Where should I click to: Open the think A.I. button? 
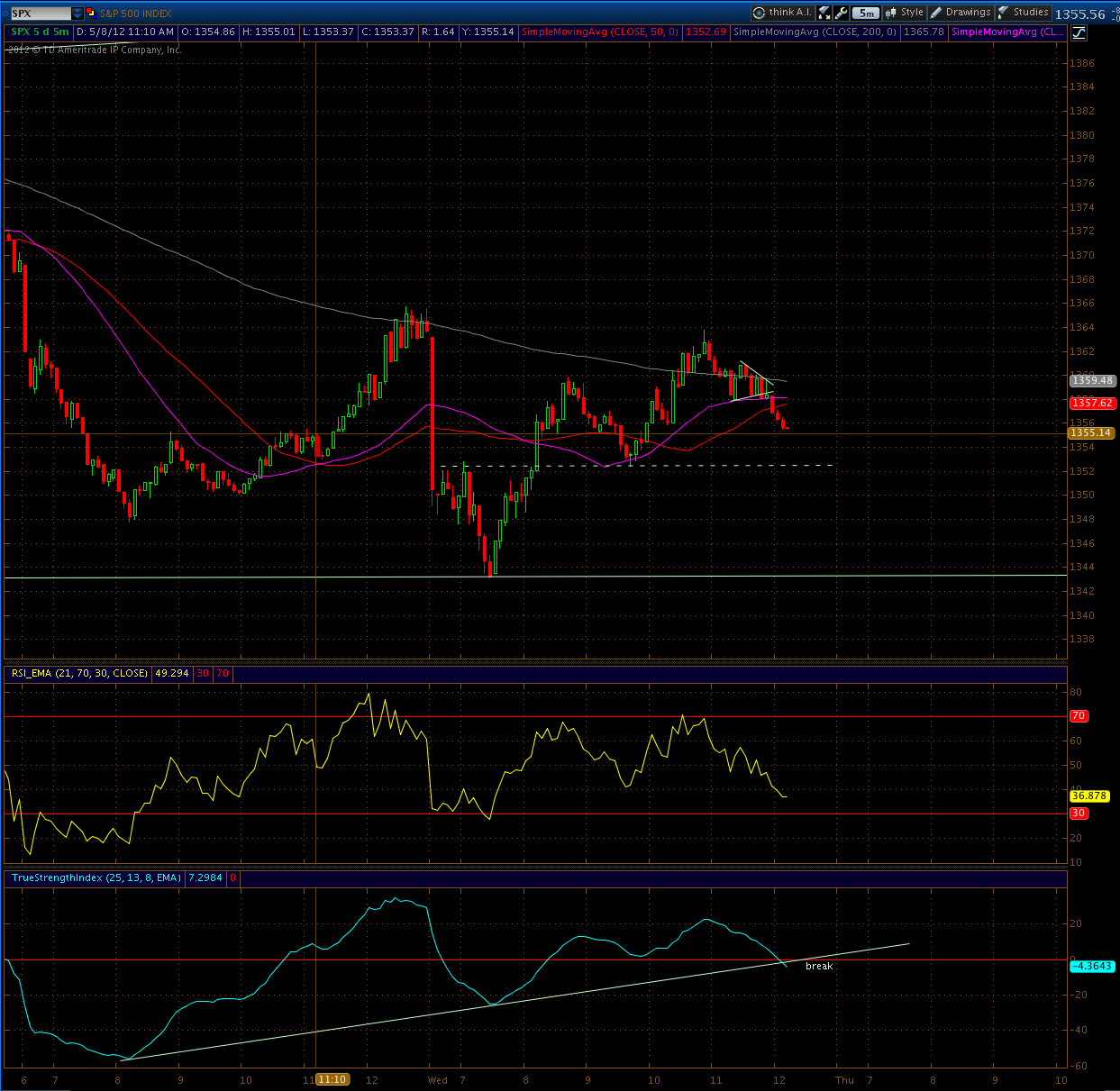[783, 13]
